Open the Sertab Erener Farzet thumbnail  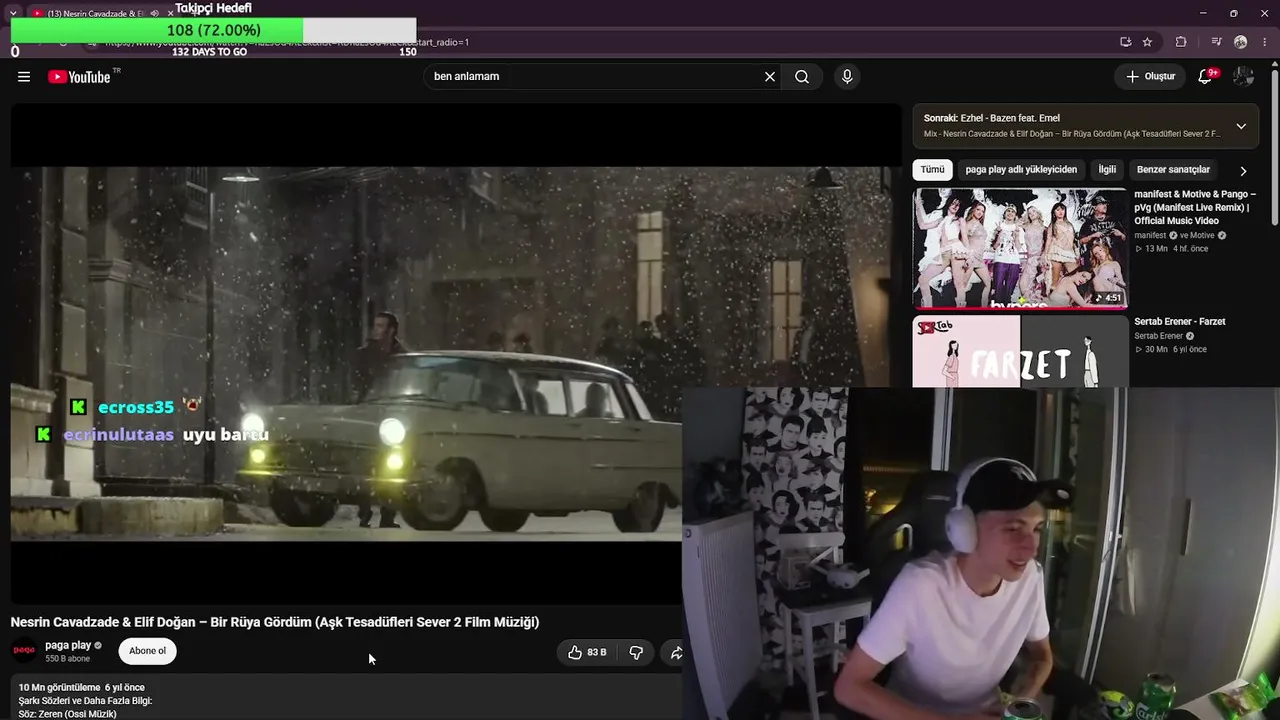(x=1020, y=351)
